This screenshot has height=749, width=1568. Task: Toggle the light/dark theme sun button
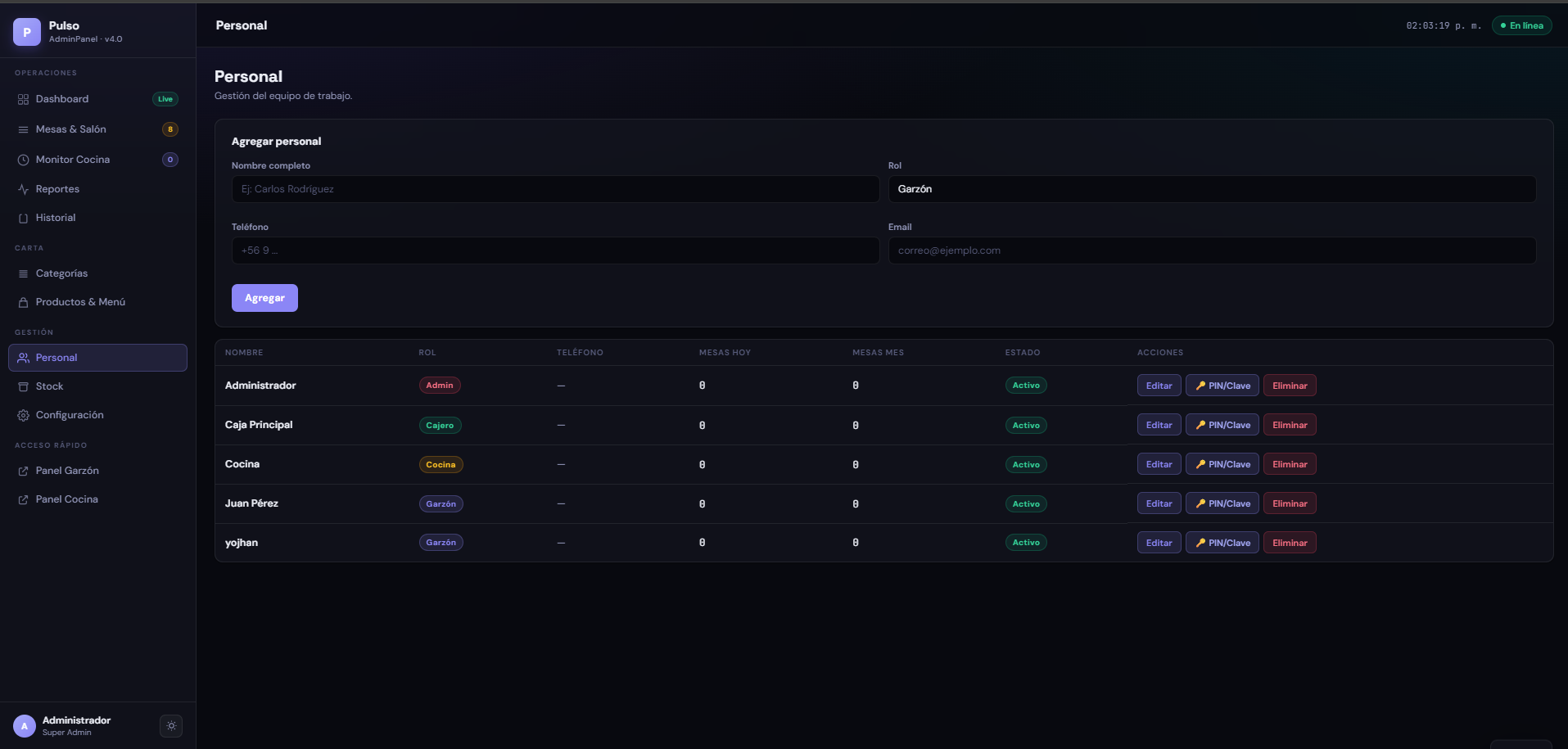tap(171, 726)
